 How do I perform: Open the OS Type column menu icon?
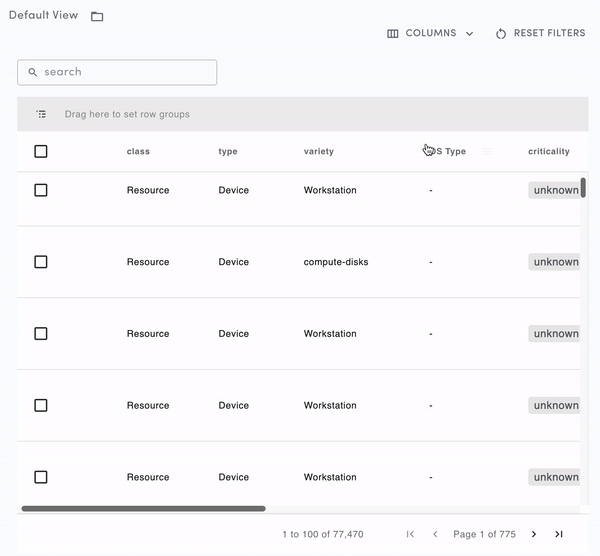487,151
